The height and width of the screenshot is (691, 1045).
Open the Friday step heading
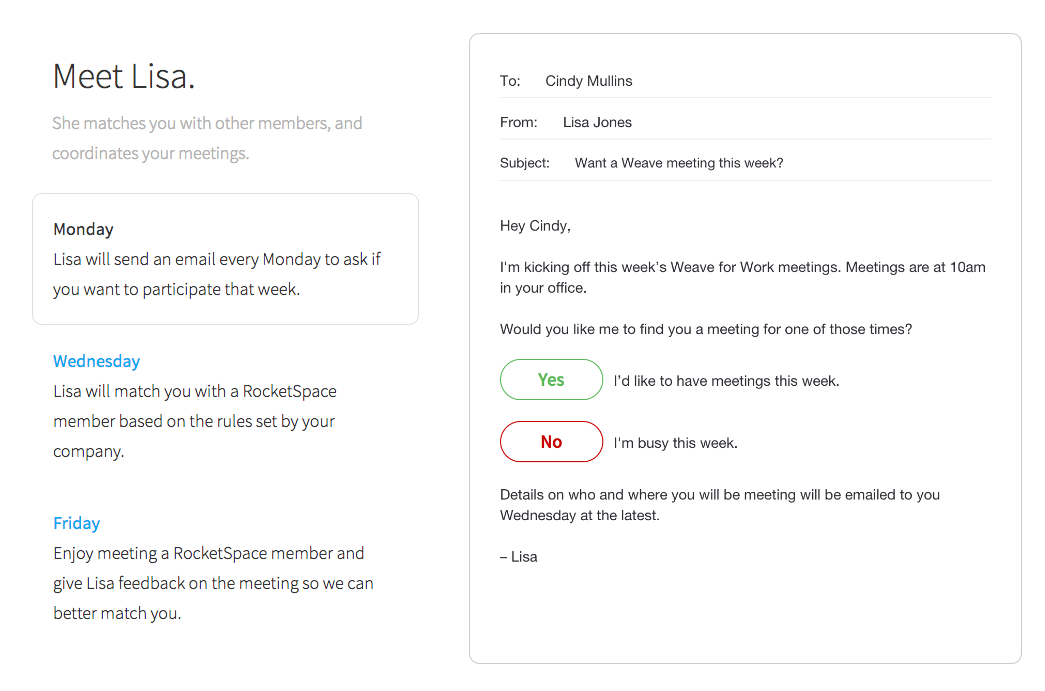pos(77,523)
